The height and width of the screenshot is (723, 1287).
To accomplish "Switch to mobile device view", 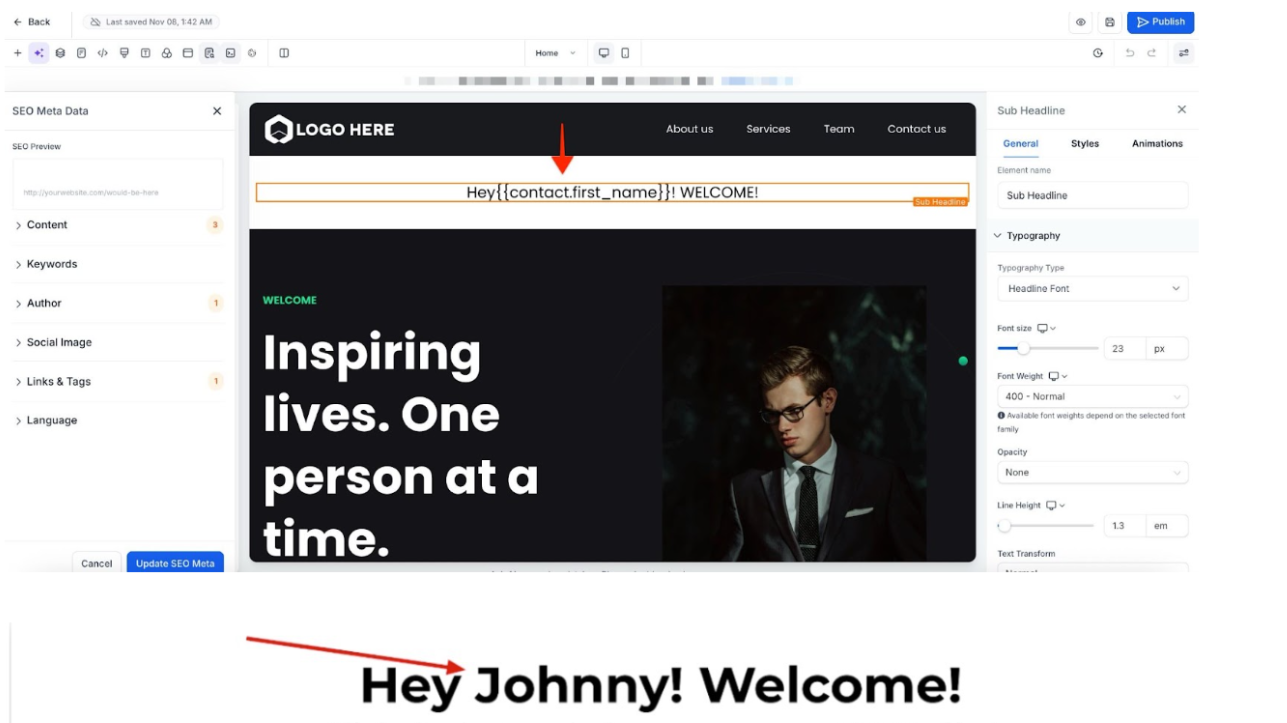I will click(x=625, y=53).
